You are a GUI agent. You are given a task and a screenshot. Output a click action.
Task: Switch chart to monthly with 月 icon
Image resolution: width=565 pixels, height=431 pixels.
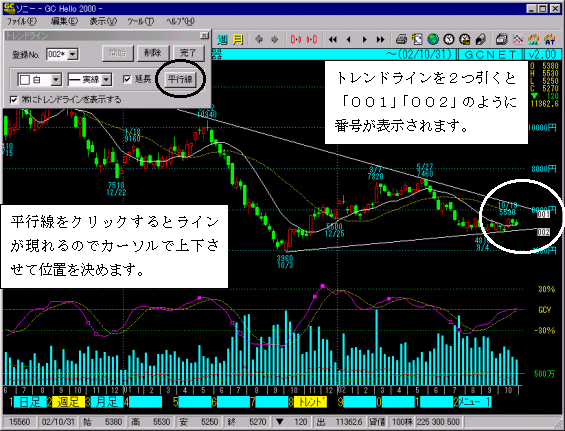238,39
